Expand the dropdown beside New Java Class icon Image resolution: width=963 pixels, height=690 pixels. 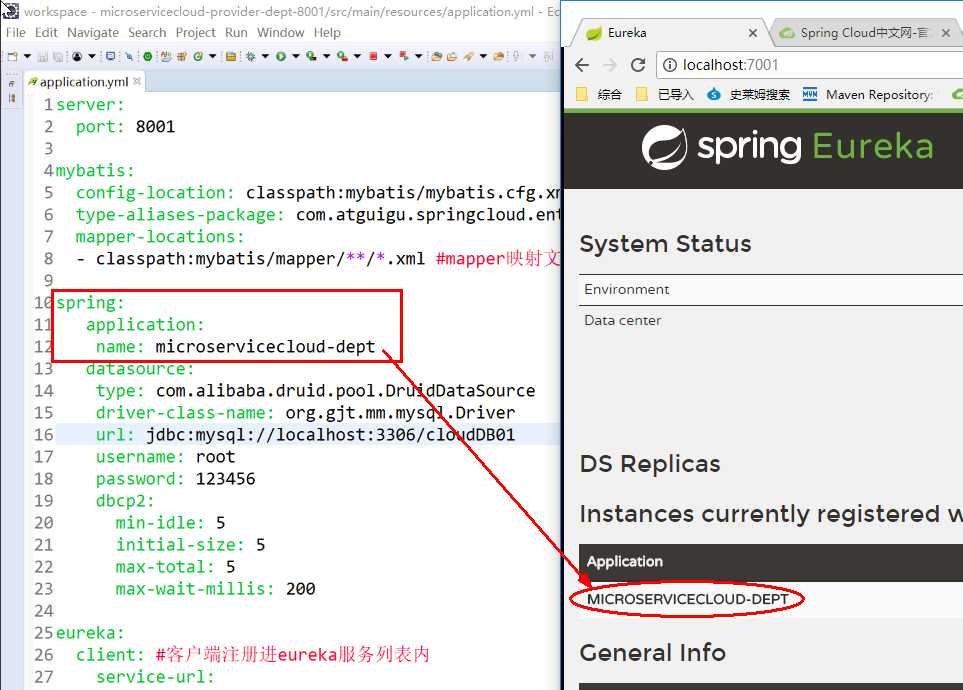tap(212, 57)
